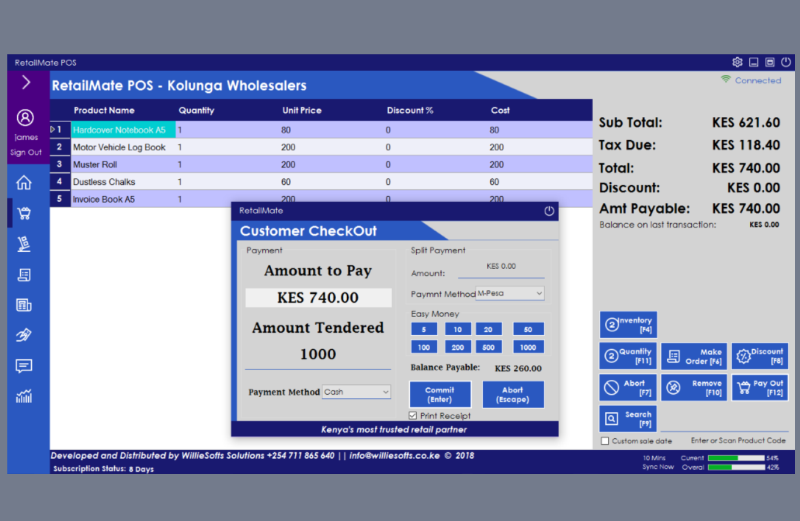800x521 pixels.
Task: Click Balance Payable KES 260.00 value
Action: (518, 368)
